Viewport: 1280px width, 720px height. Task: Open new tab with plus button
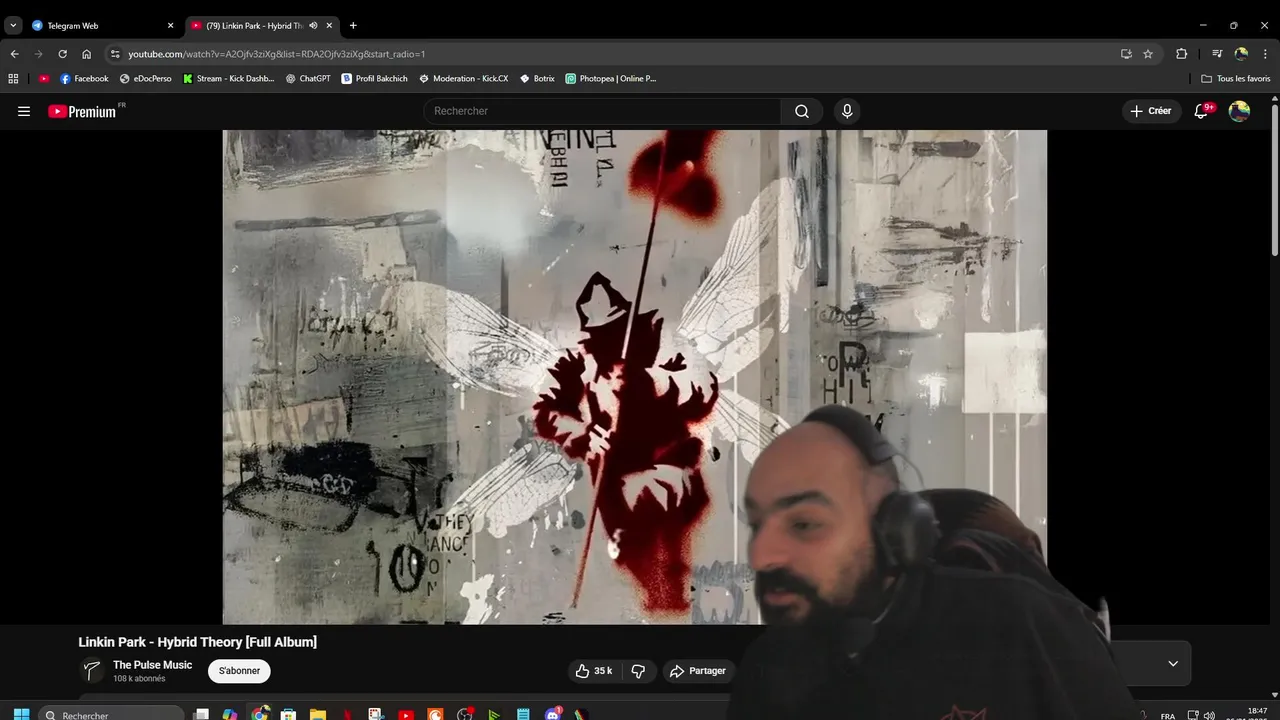(x=353, y=26)
